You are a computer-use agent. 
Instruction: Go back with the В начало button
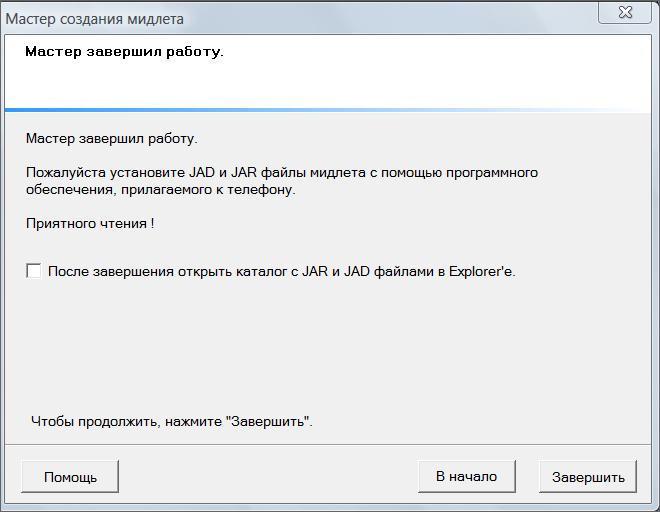(x=466, y=477)
